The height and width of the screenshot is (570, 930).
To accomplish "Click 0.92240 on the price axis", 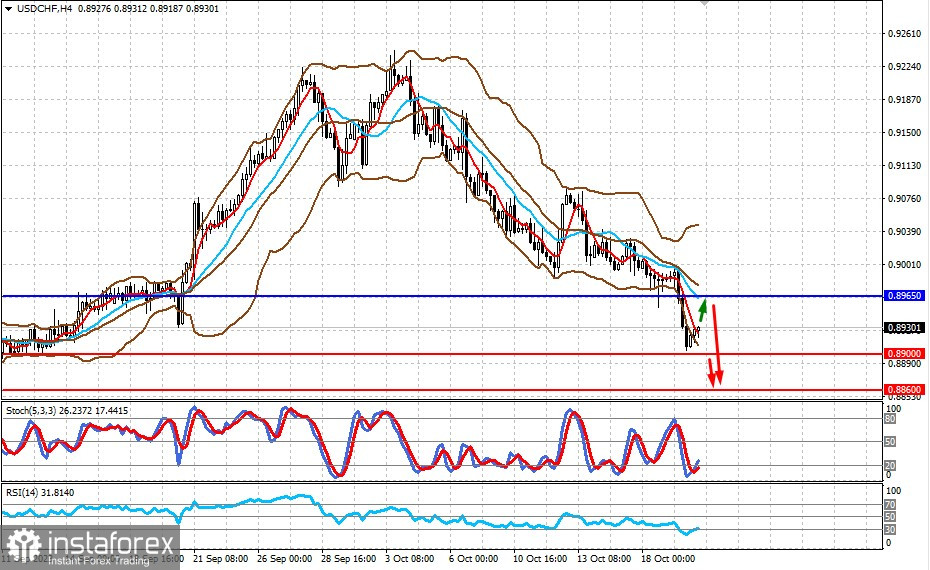I will [x=904, y=67].
